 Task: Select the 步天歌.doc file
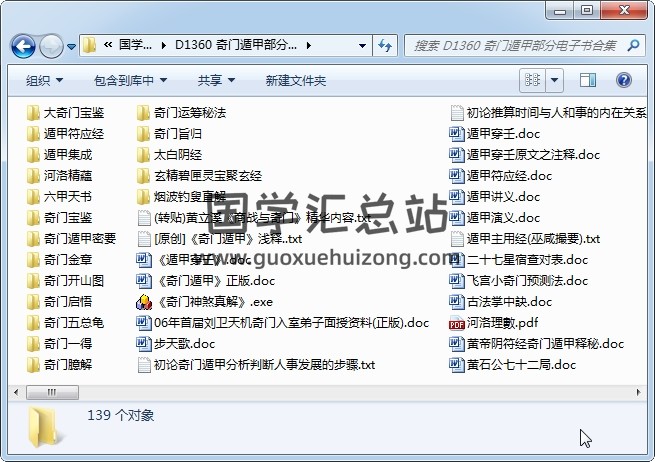[x=176, y=343]
